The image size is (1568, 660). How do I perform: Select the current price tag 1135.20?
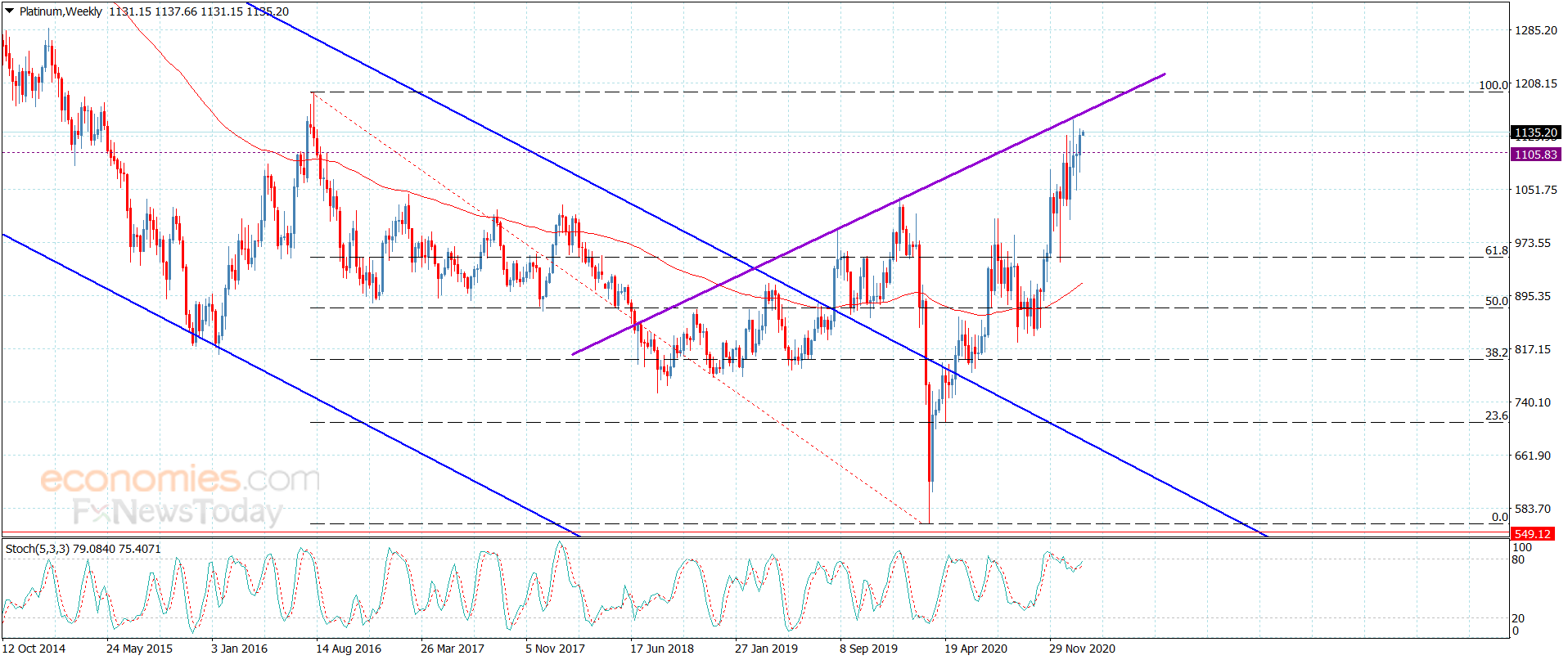[1535, 132]
